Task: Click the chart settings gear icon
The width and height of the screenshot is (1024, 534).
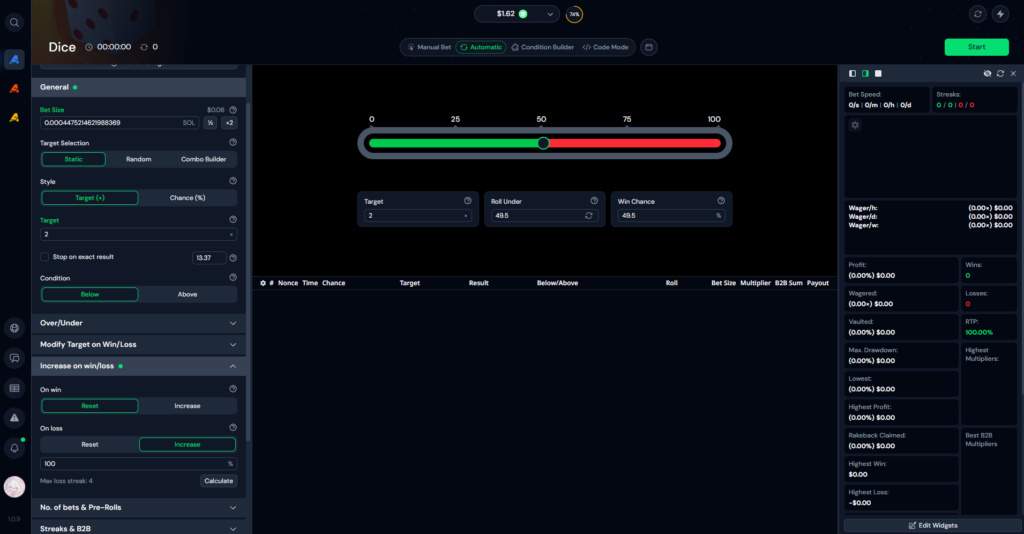Action: [x=855, y=125]
